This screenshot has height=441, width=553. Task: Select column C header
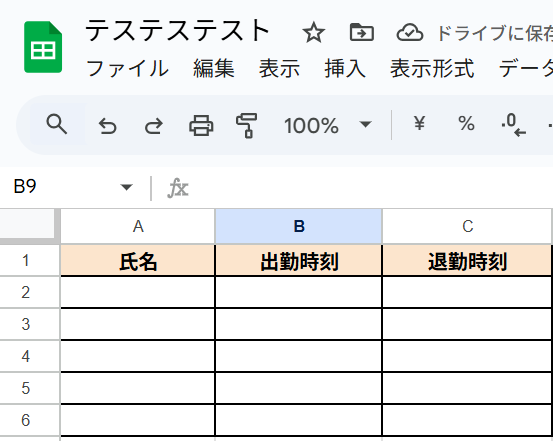(x=467, y=226)
